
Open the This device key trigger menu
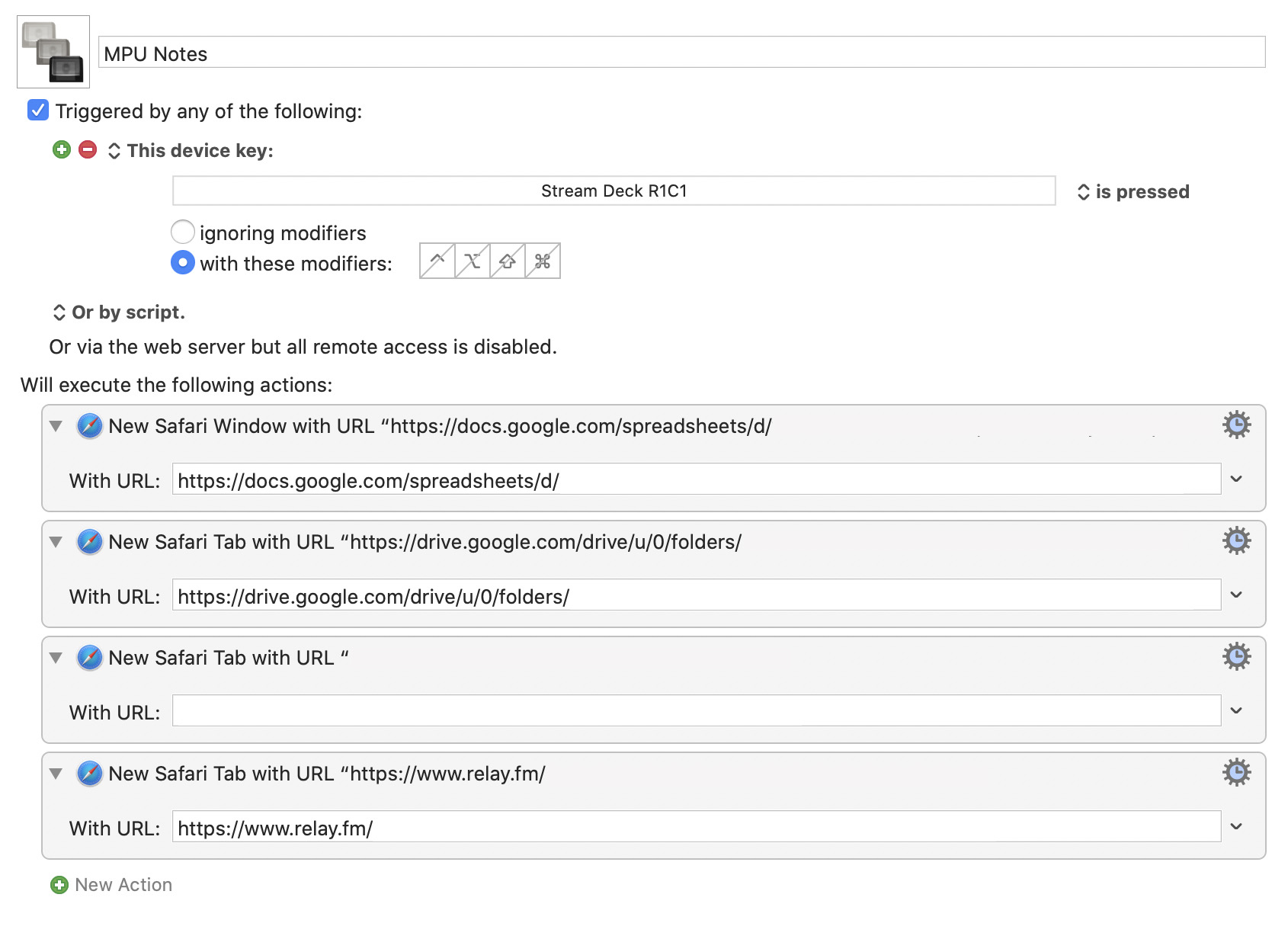pos(191,150)
